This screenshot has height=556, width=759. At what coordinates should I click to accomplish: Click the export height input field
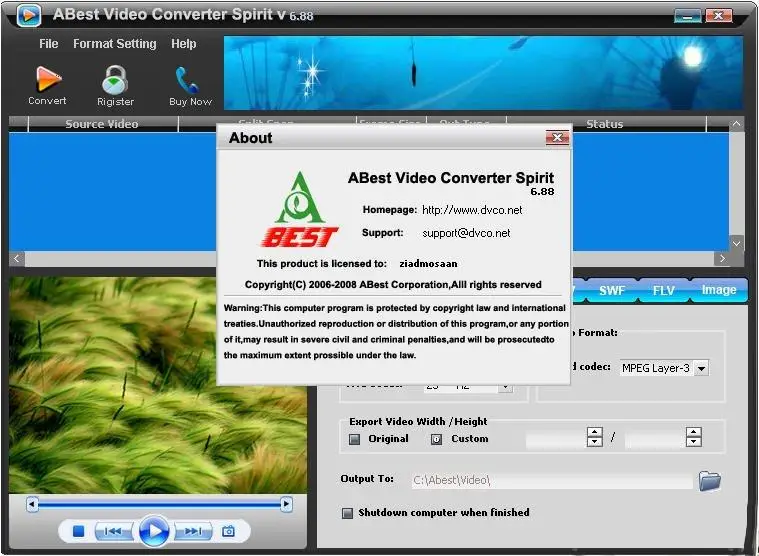(x=655, y=437)
